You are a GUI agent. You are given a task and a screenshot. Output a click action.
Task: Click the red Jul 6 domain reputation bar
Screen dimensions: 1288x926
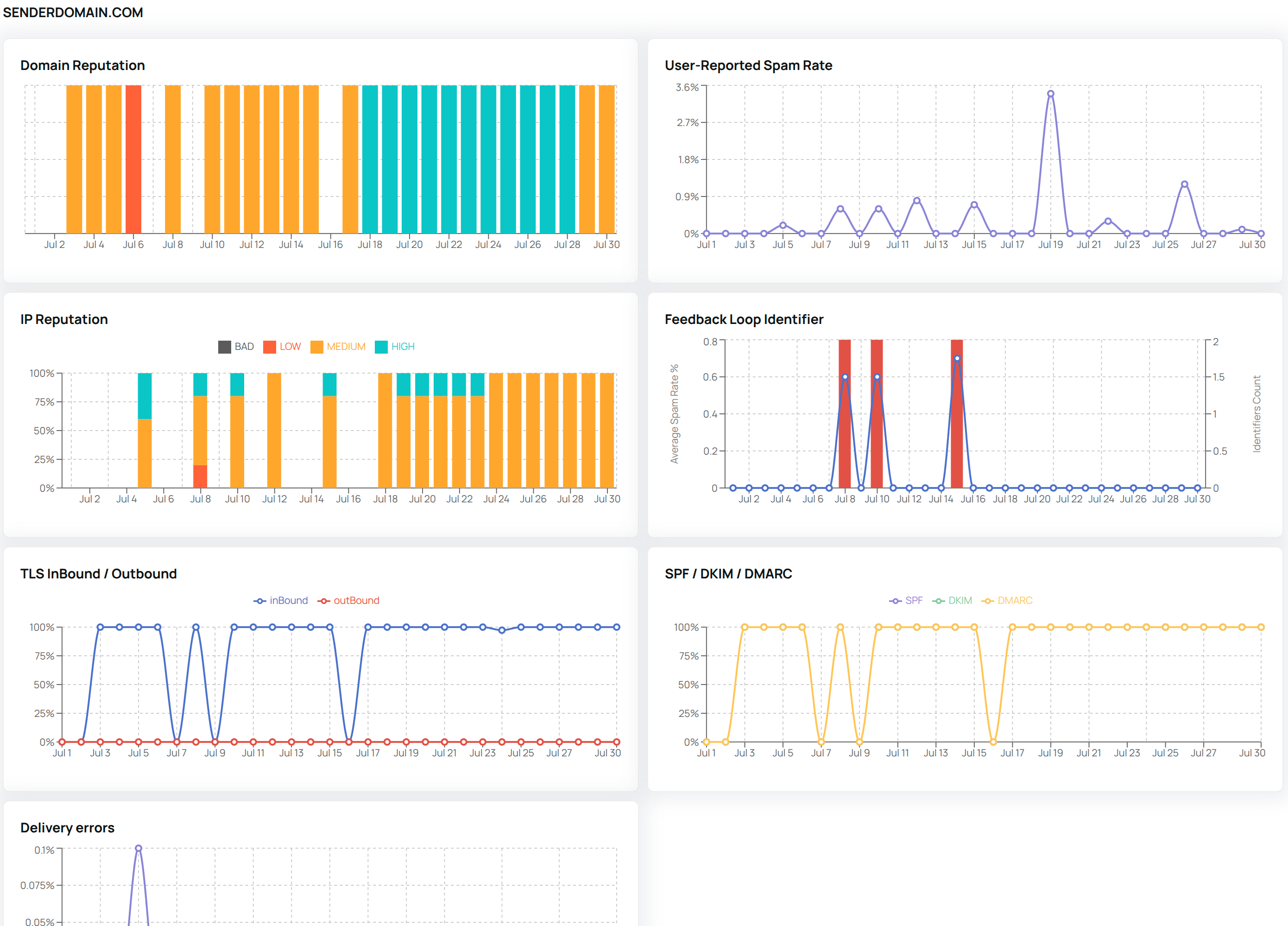coord(133,159)
